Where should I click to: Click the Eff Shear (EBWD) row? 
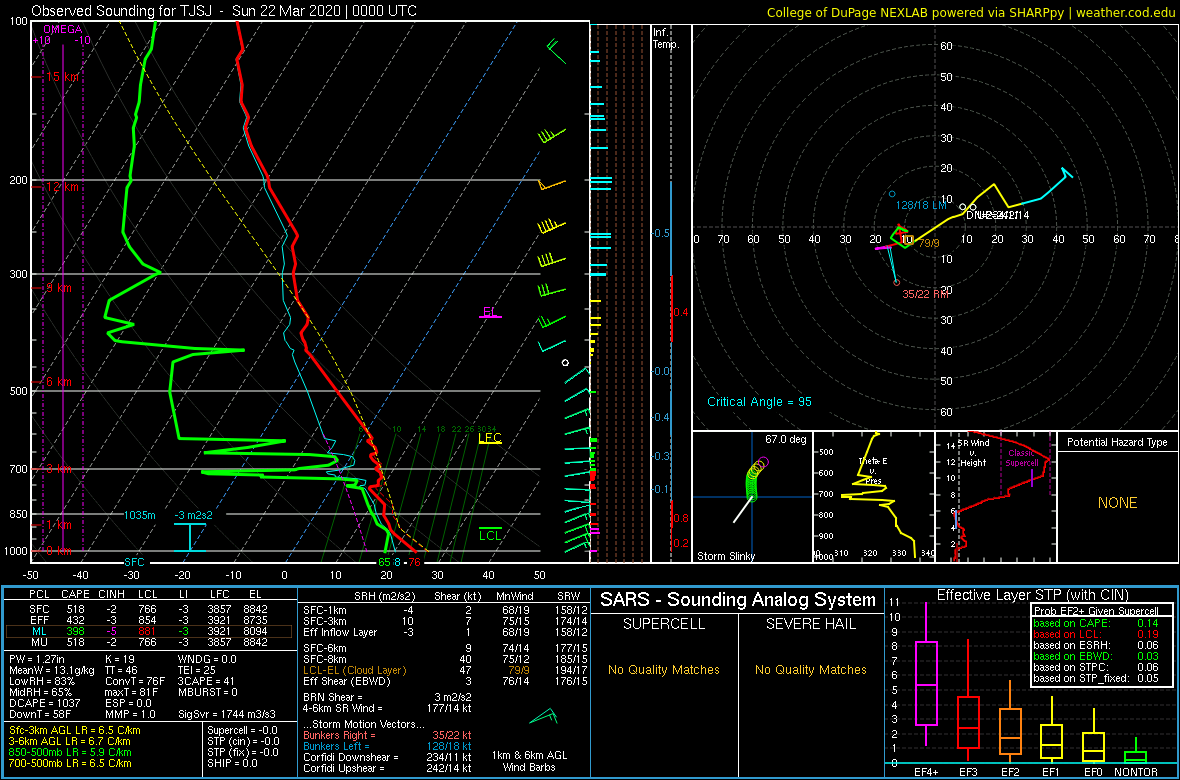[444, 680]
